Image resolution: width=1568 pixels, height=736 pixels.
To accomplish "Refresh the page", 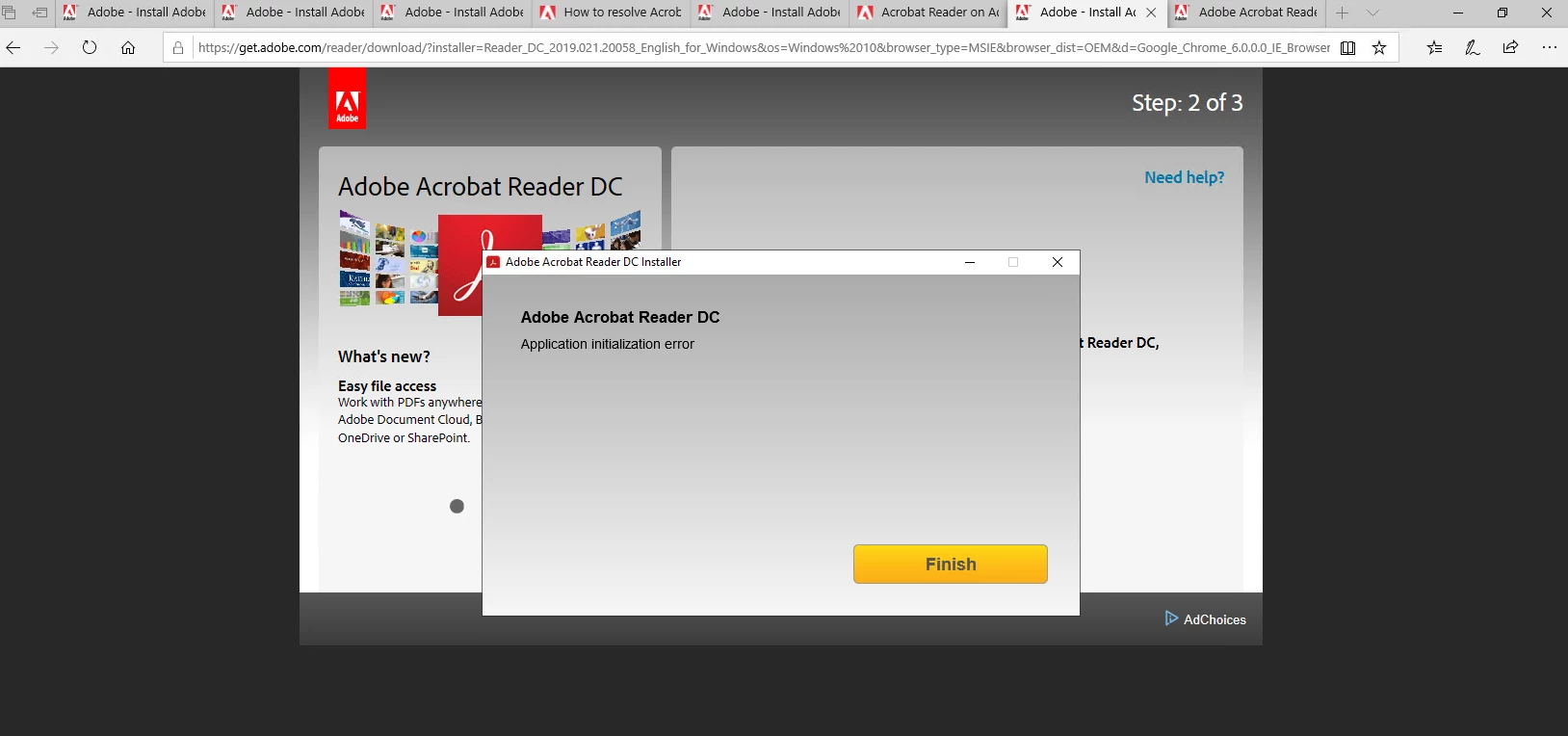I will (90, 47).
